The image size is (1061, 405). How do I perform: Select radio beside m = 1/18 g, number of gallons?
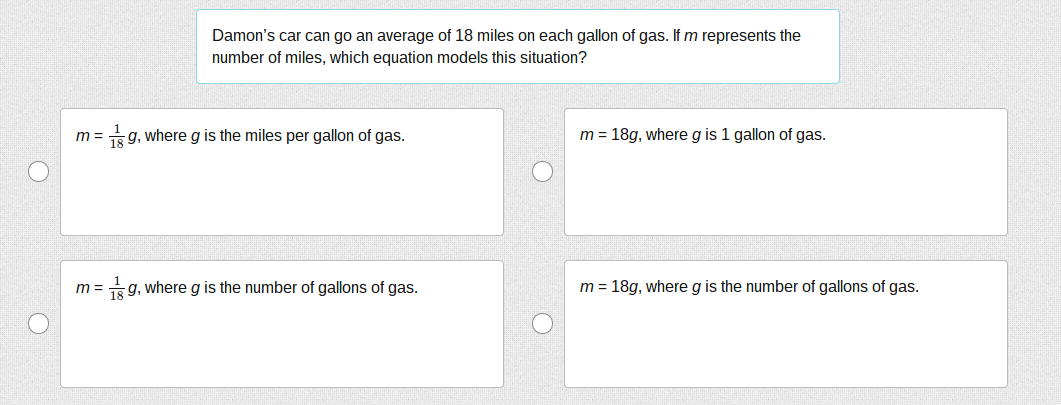point(37,323)
